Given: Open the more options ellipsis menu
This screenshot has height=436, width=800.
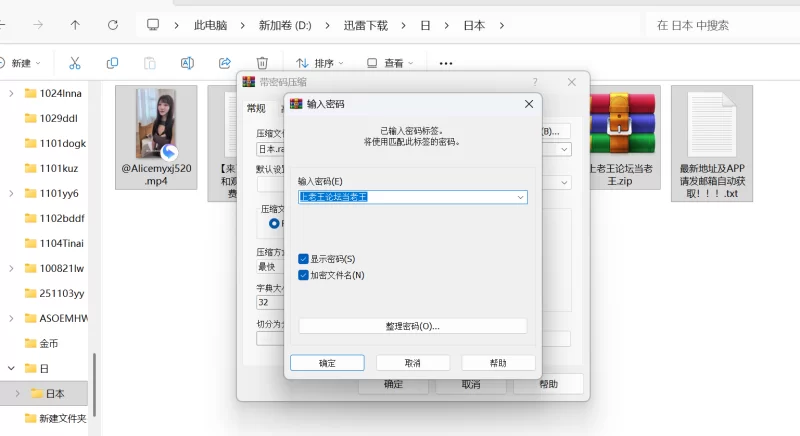Looking at the screenshot, I should click(446, 63).
